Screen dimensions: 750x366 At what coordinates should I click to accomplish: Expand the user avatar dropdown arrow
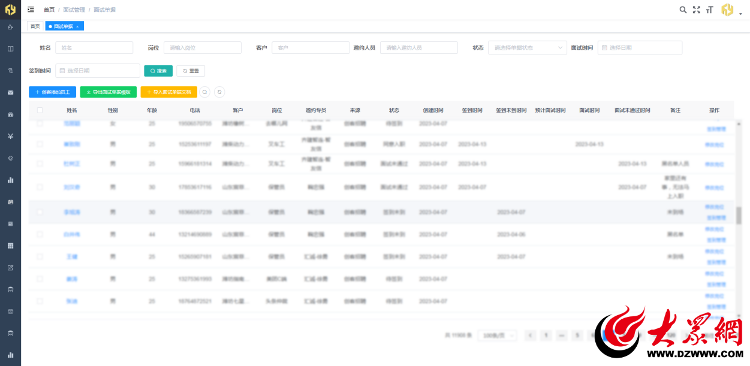tap(740, 13)
